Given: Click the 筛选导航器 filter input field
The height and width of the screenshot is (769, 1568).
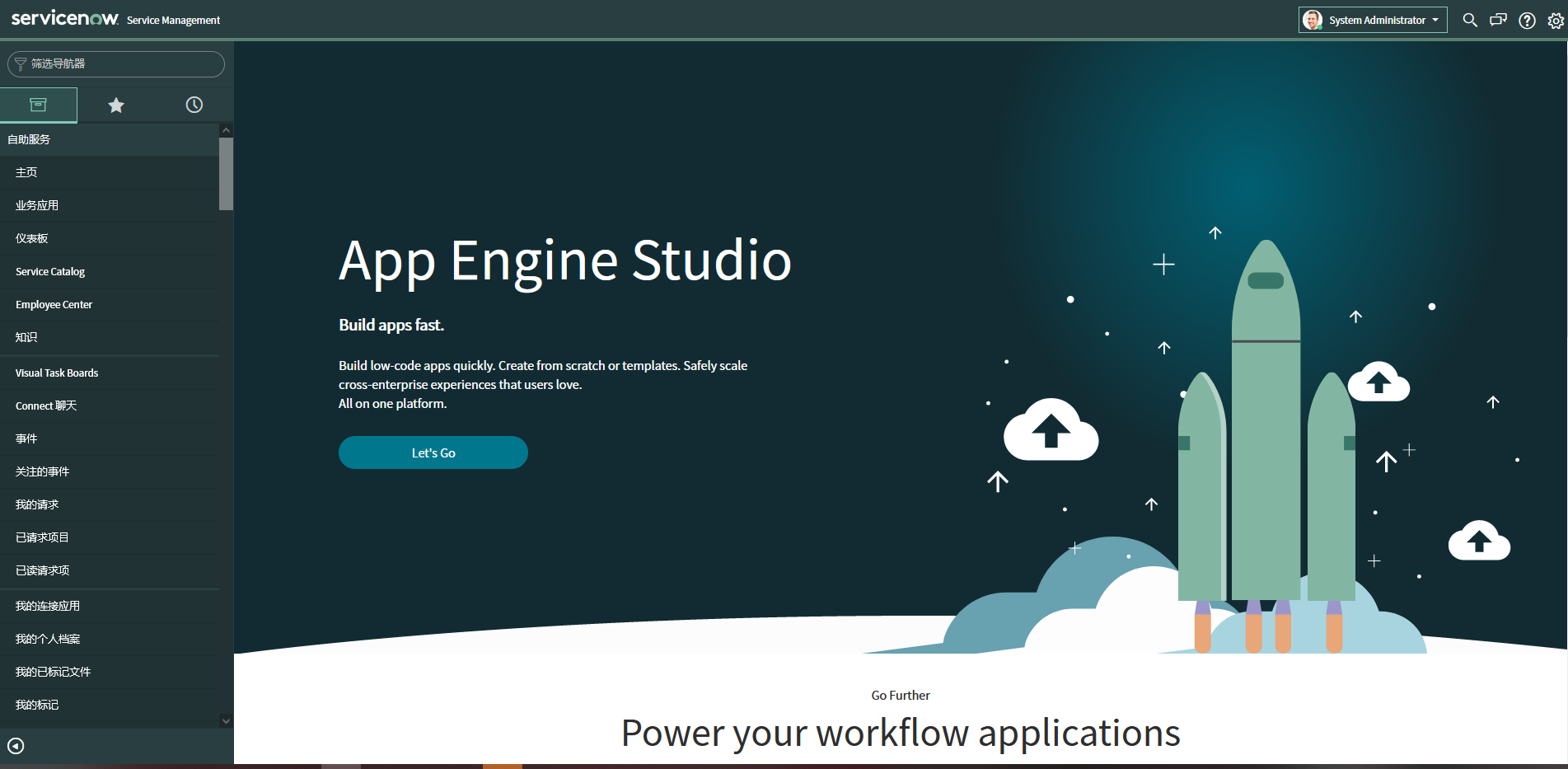Looking at the screenshot, I should pyautogui.click(x=116, y=63).
